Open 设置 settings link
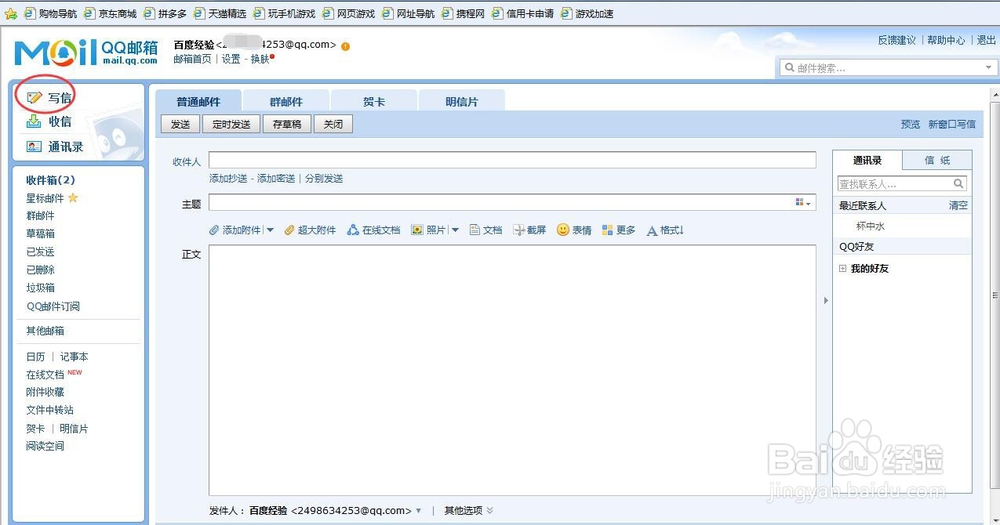1000x525 pixels. (x=231, y=59)
